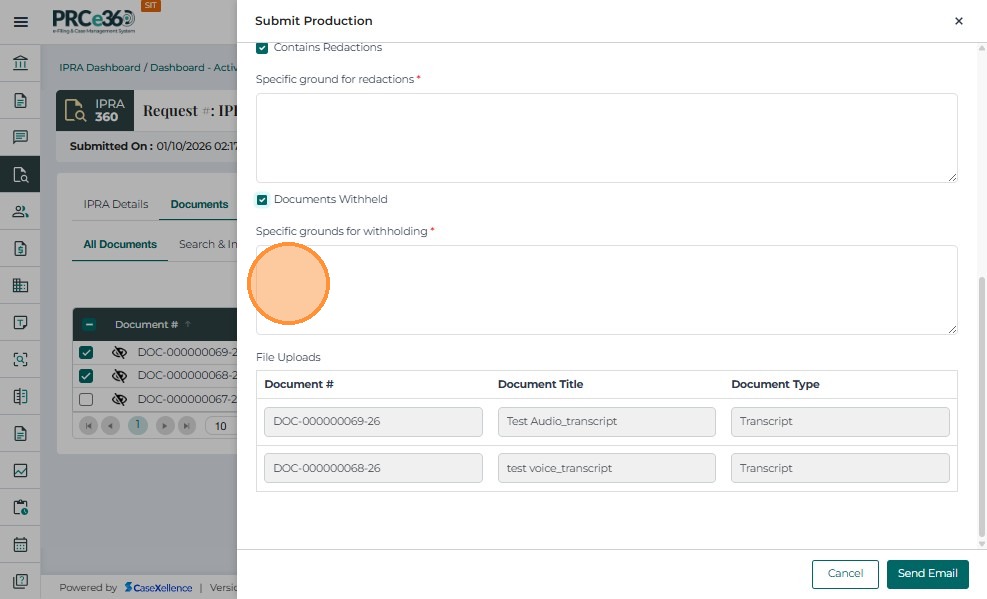Open the chat messages sidebar icon
Viewport: 987px width, 599px height.
pos(20,137)
